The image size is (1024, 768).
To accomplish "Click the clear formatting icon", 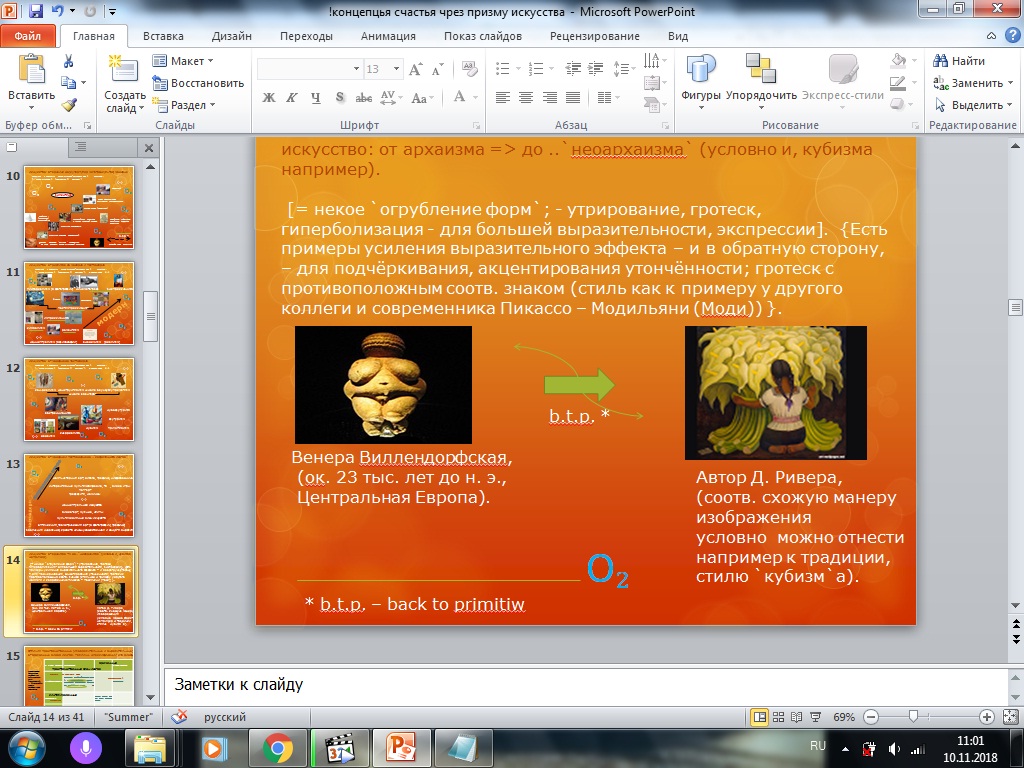I will point(469,69).
